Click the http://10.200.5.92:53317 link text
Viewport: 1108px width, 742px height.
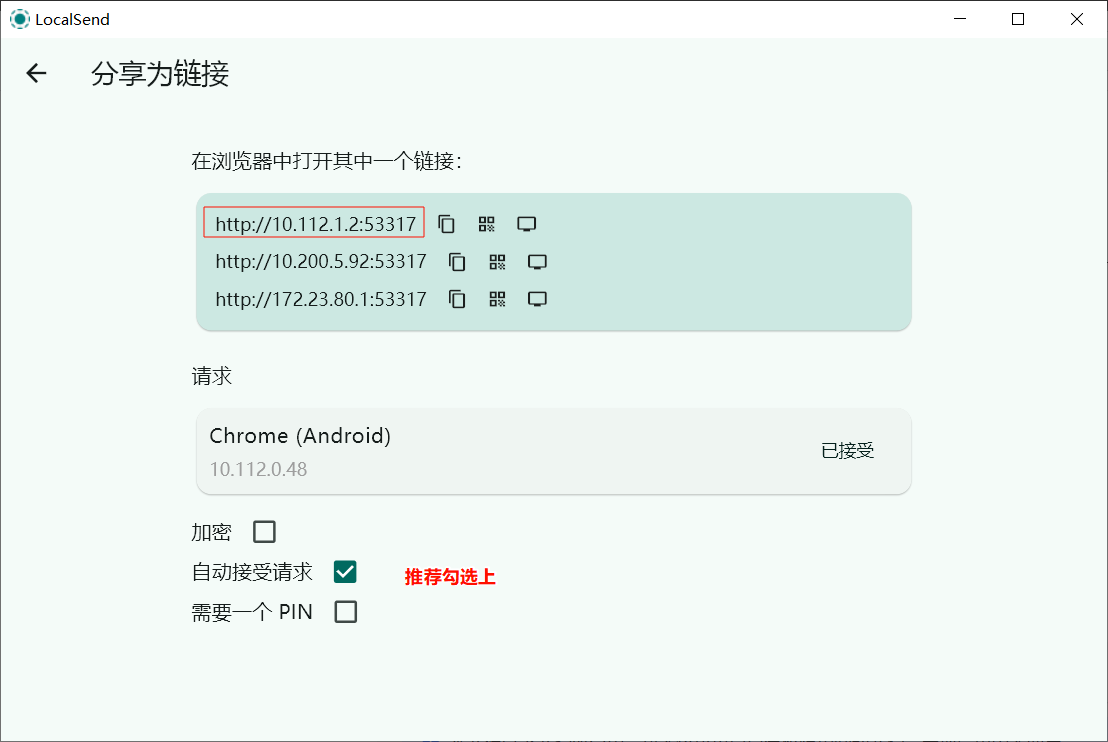320,262
